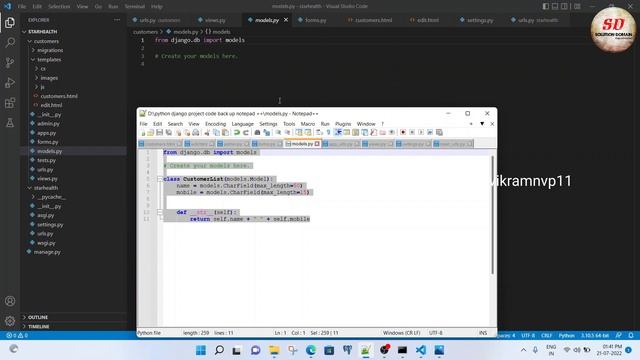Click the Save All icon in Notepad++ toolbar
Screen dimensions: 640x360
(x=168, y=132)
